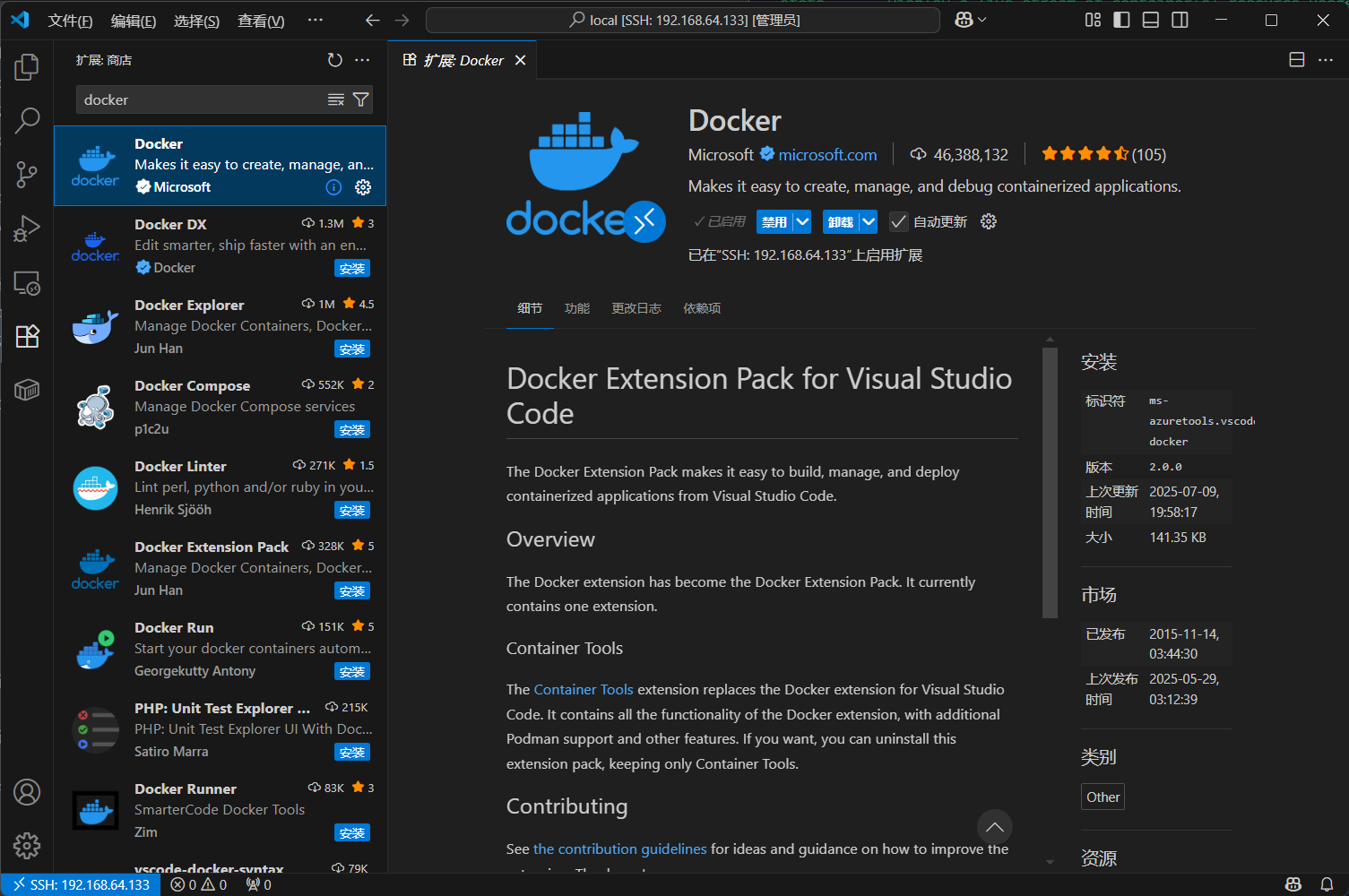Toggle bottom panel visibility
The image size is (1349, 896).
coord(1151,20)
